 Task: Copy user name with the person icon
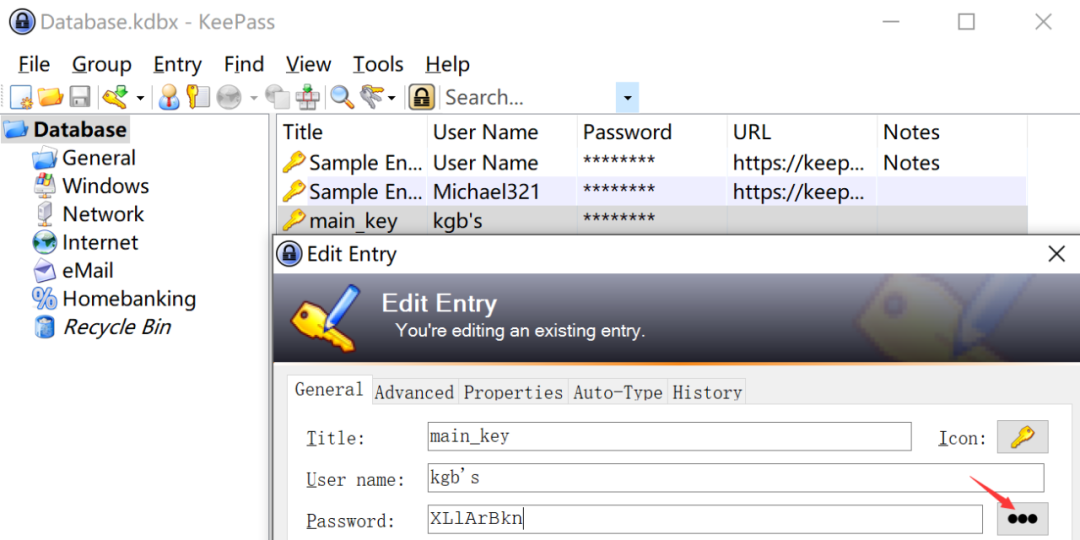coord(169,97)
